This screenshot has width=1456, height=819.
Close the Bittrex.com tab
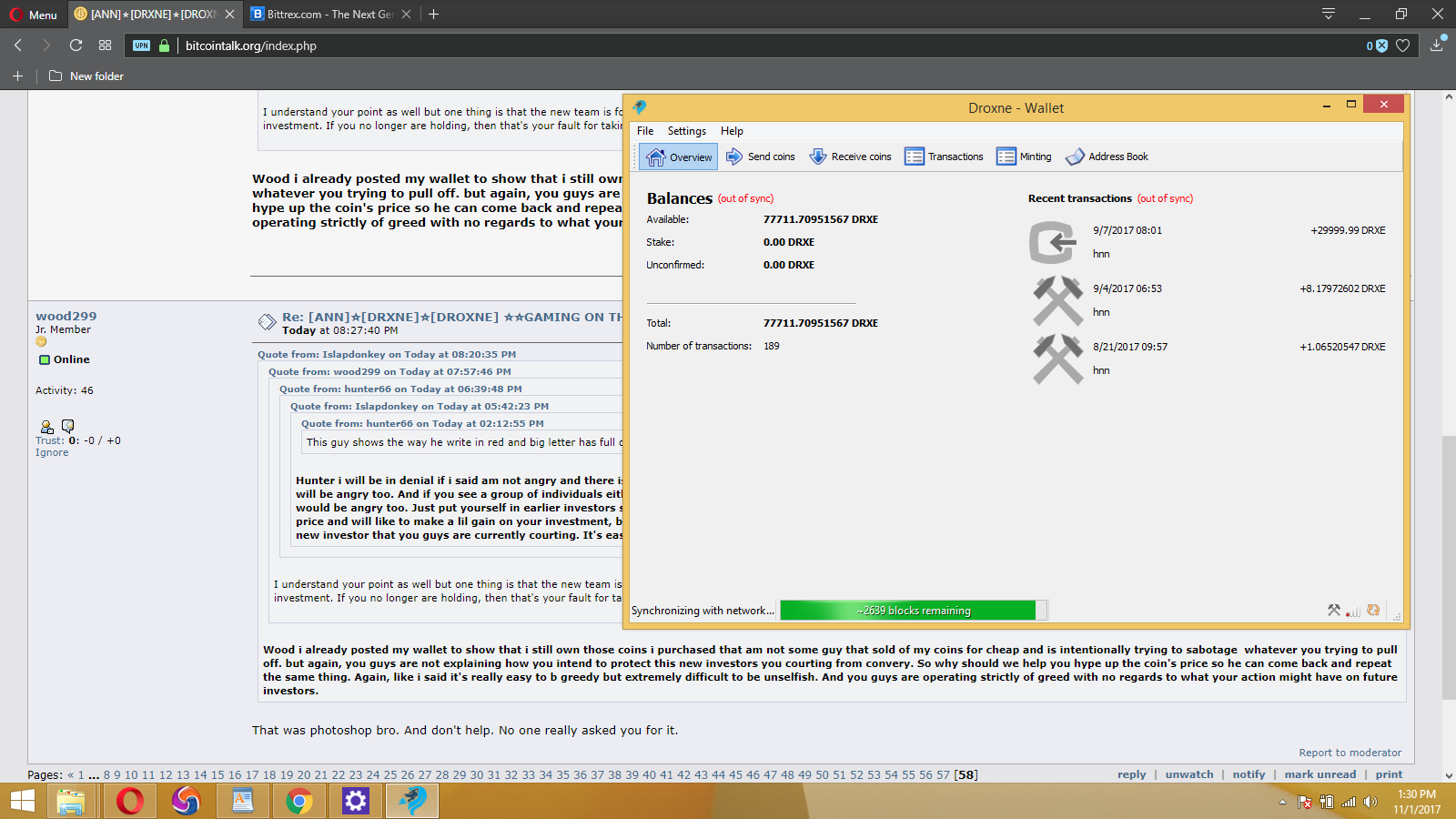[x=407, y=15]
